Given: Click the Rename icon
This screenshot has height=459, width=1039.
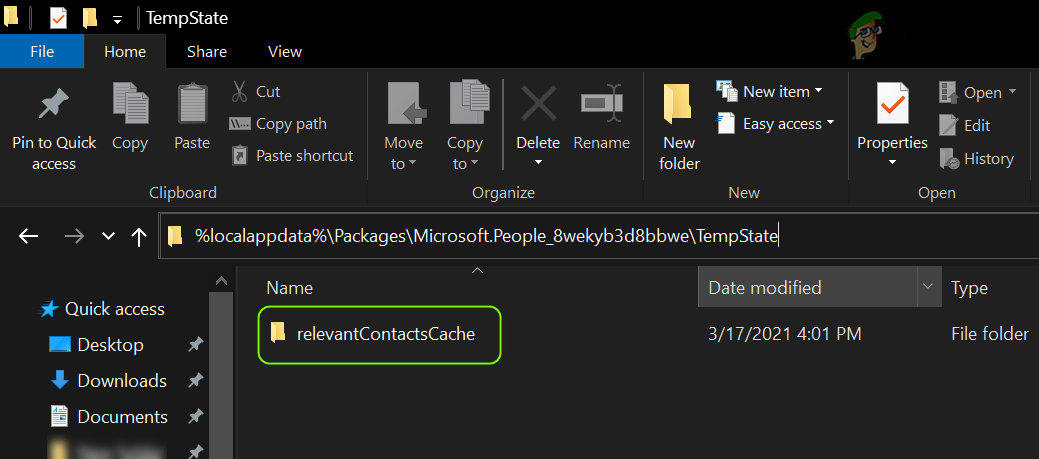Looking at the screenshot, I should tap(600, 104).
